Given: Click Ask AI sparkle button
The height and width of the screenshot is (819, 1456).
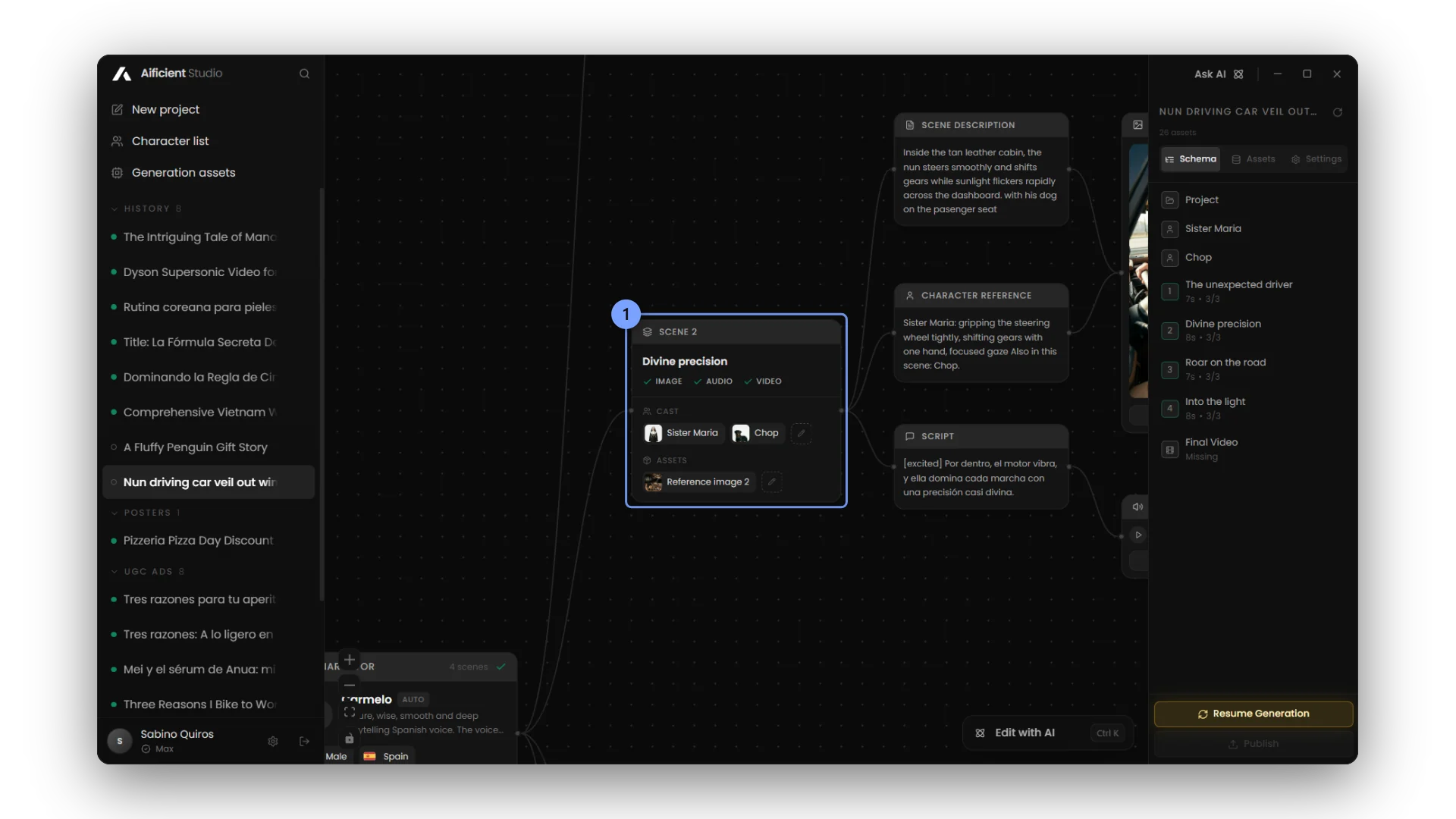Looking at the screenshot, I should pyautogui.click(x=1219, y=74).
